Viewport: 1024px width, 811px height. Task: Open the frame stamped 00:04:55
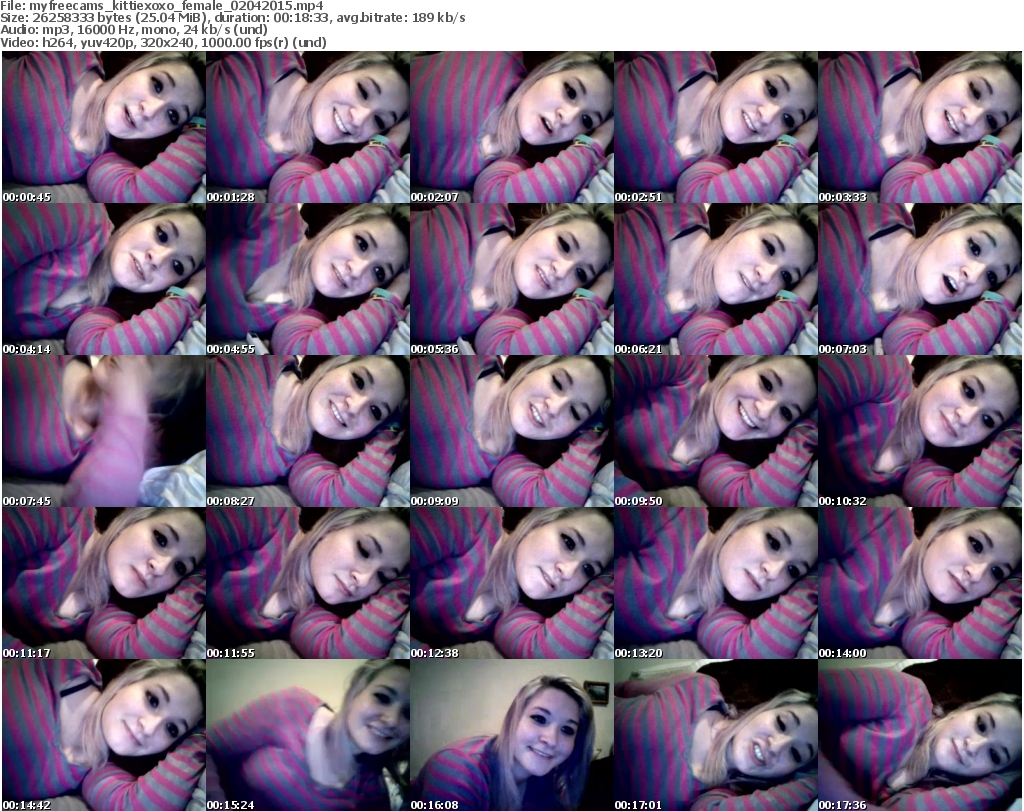click(x=308, y=279)
